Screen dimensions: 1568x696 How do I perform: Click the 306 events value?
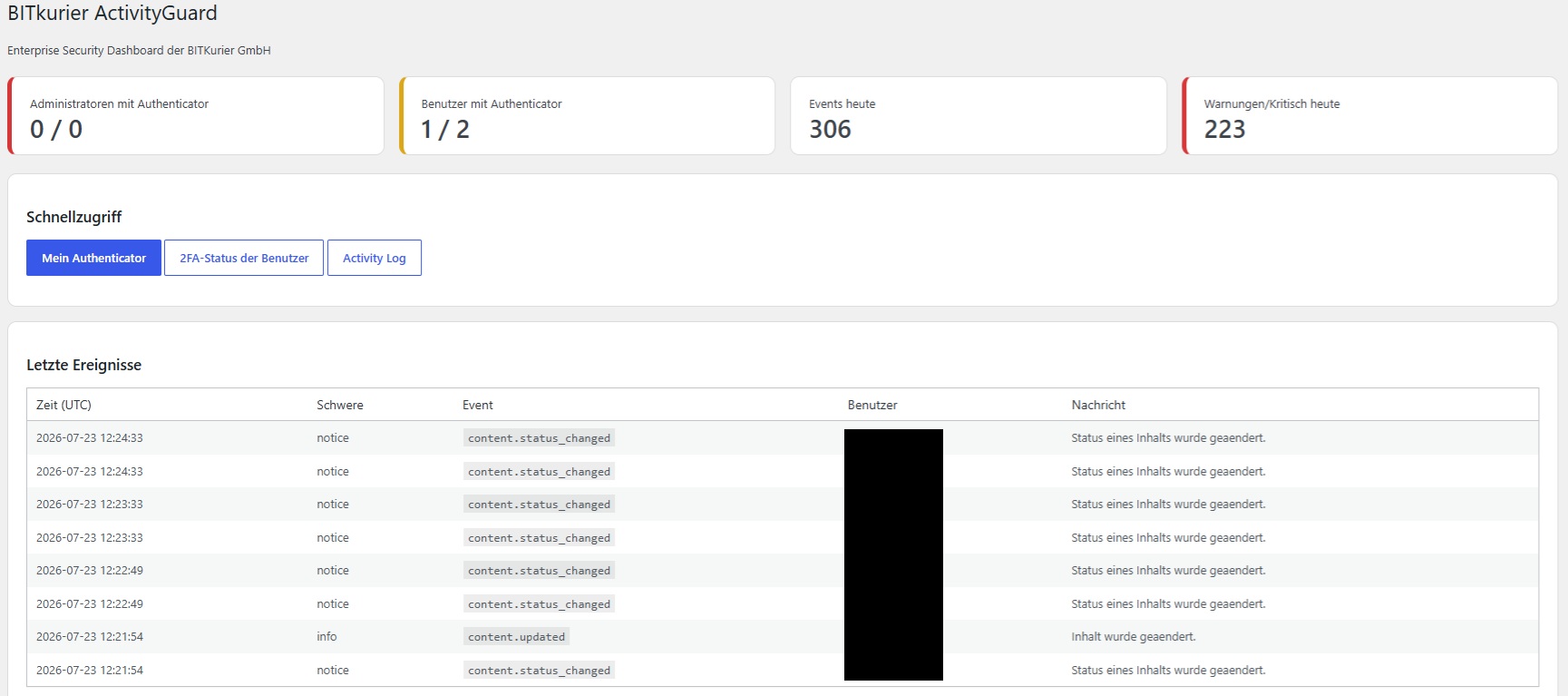(x=830, y=129)
